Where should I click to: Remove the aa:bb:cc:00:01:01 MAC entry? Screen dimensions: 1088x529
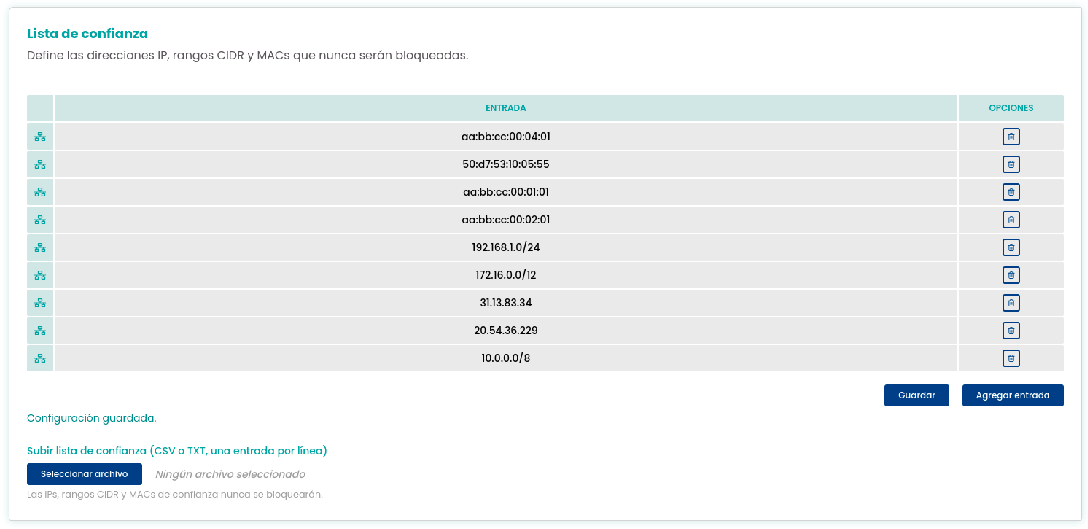point(1011,192)
